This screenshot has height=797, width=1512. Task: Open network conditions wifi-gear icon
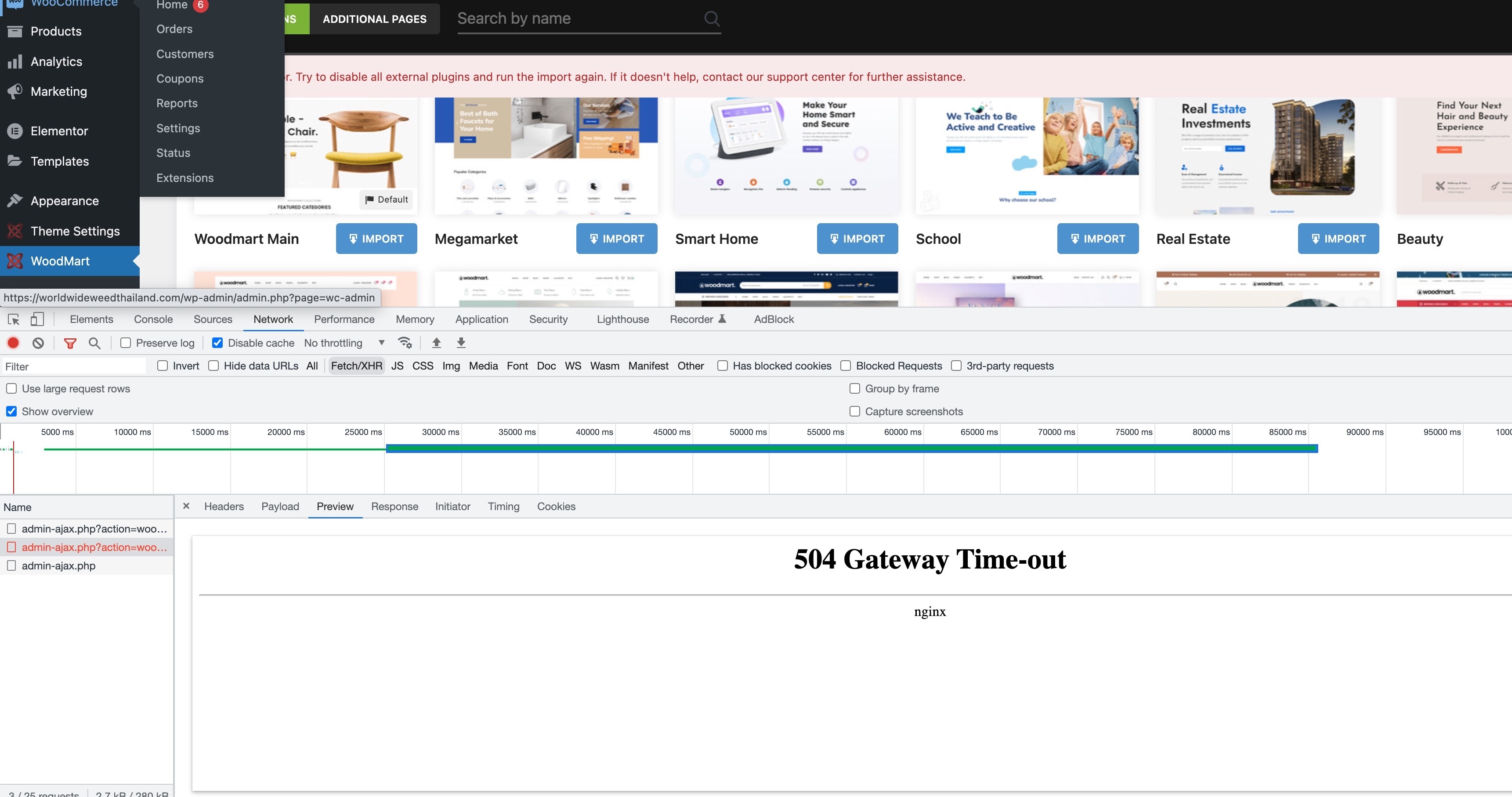(x=405, y=343)
